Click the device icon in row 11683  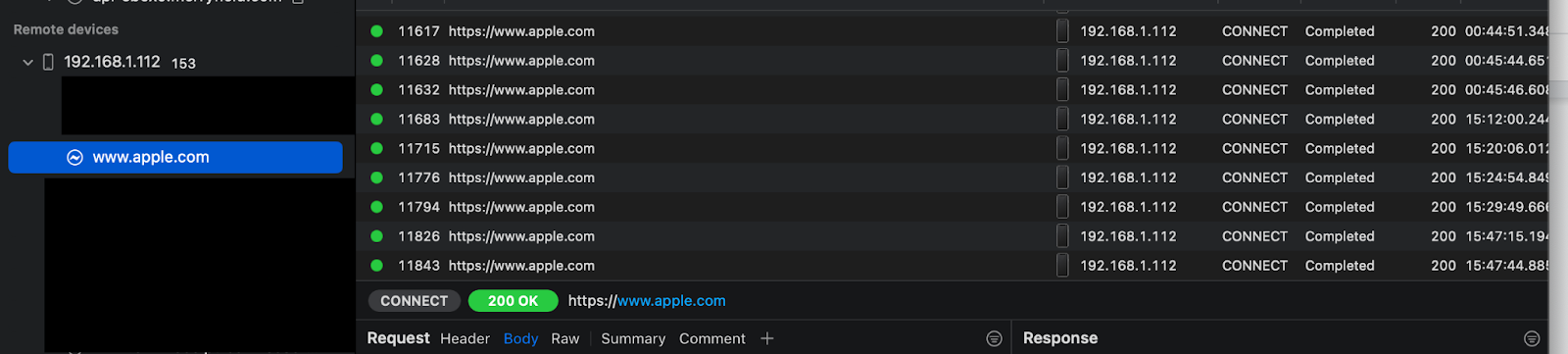pos(1062,119)
